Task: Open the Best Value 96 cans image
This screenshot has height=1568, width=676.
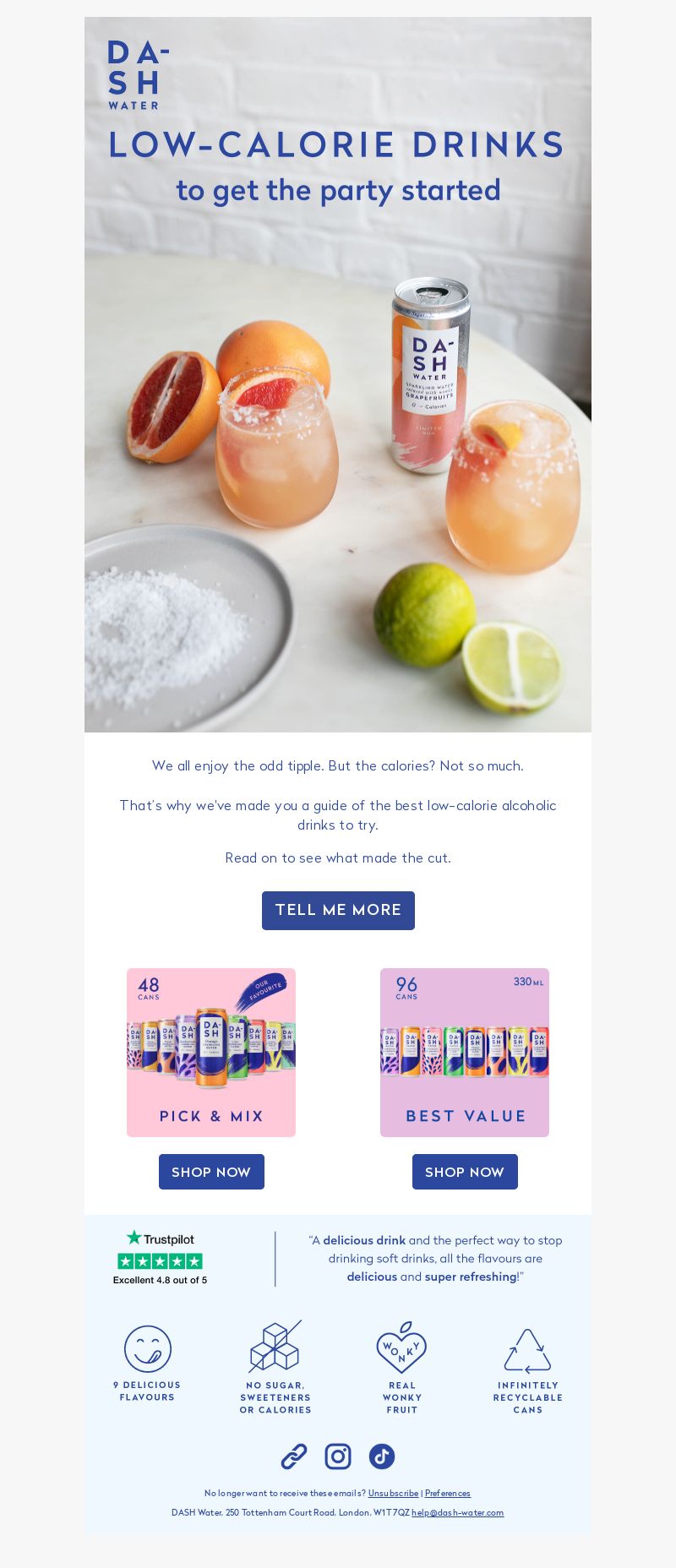Action: coord(465,1053)
